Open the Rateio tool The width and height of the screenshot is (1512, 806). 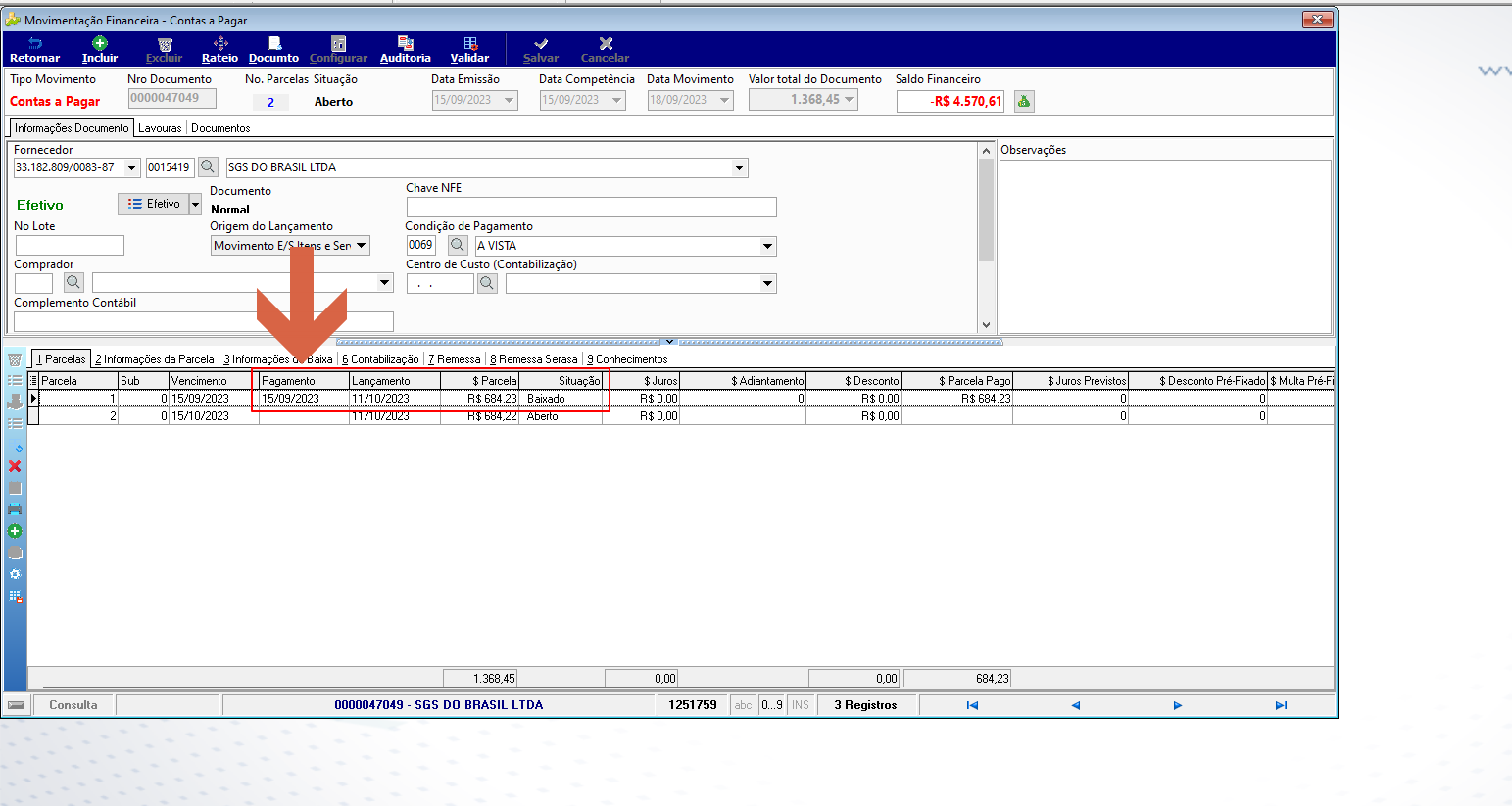tap(219, 50)
